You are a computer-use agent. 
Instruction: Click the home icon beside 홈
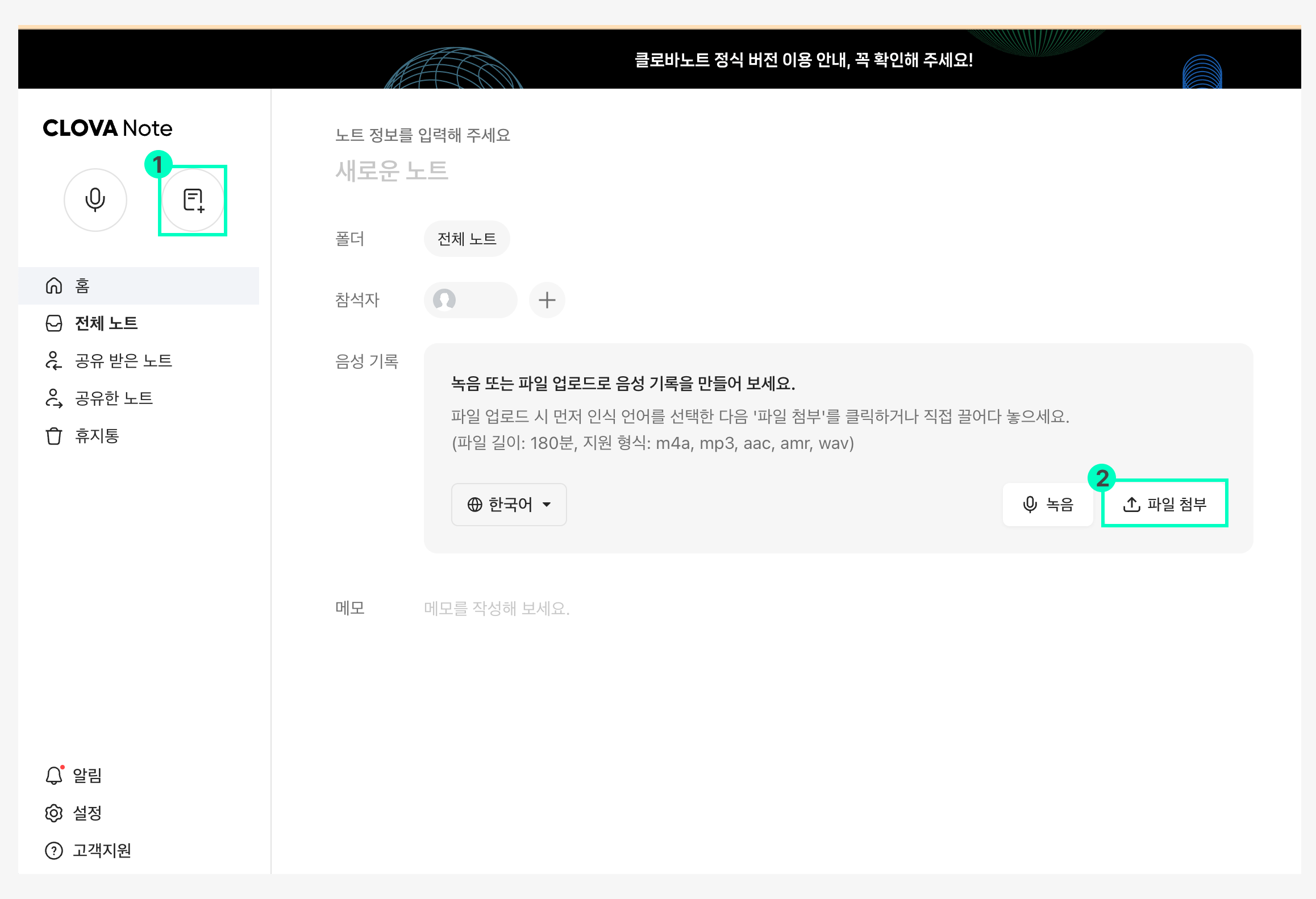click(x=54, y=285)
